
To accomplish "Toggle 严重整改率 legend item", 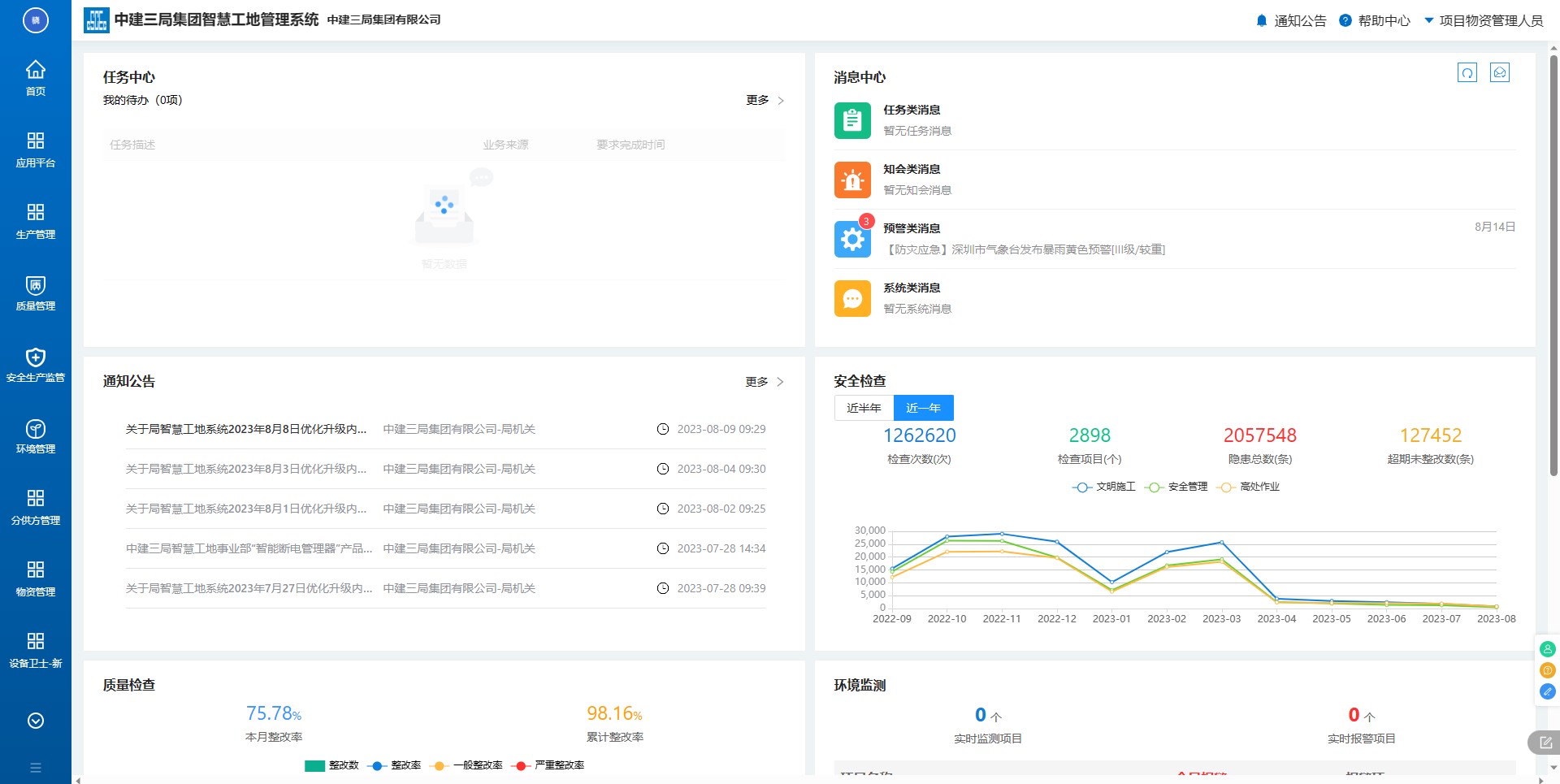I will pyautogui.click(x=548, y=765).
